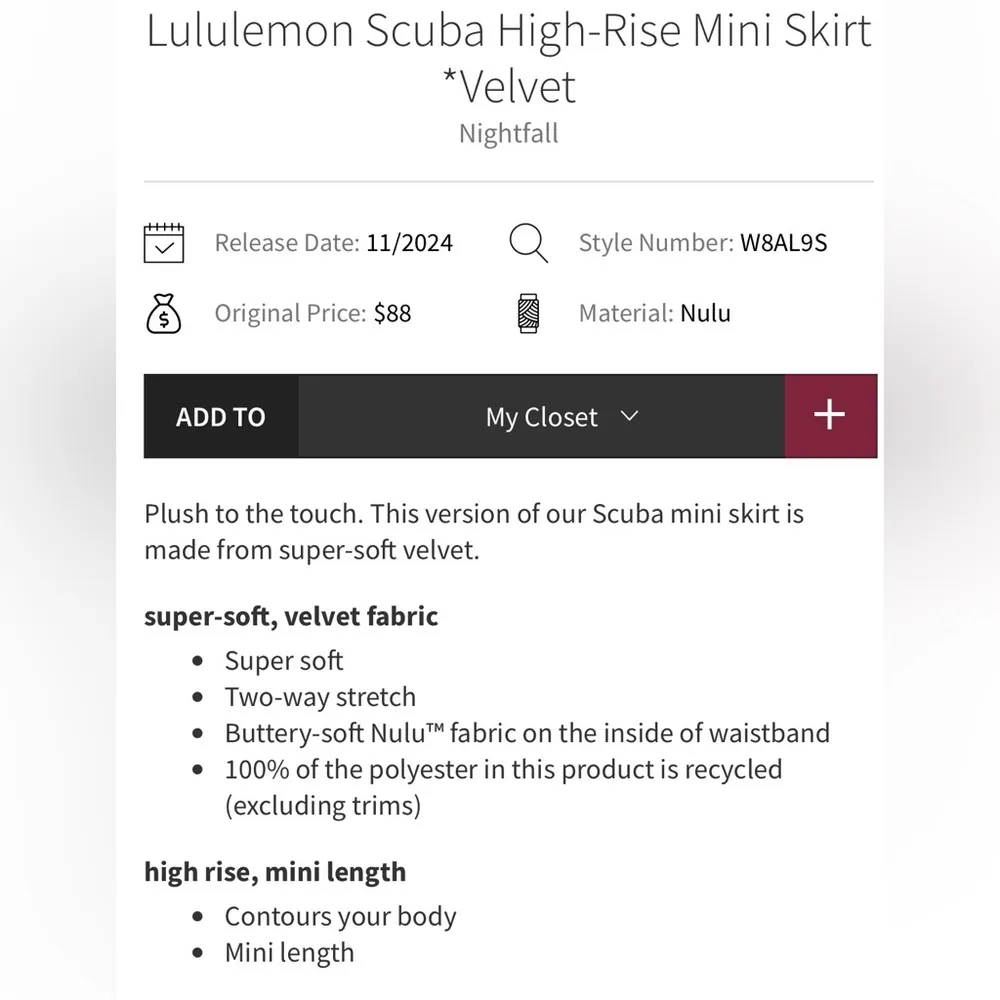Click the original price money bag icon

[164, 312]
